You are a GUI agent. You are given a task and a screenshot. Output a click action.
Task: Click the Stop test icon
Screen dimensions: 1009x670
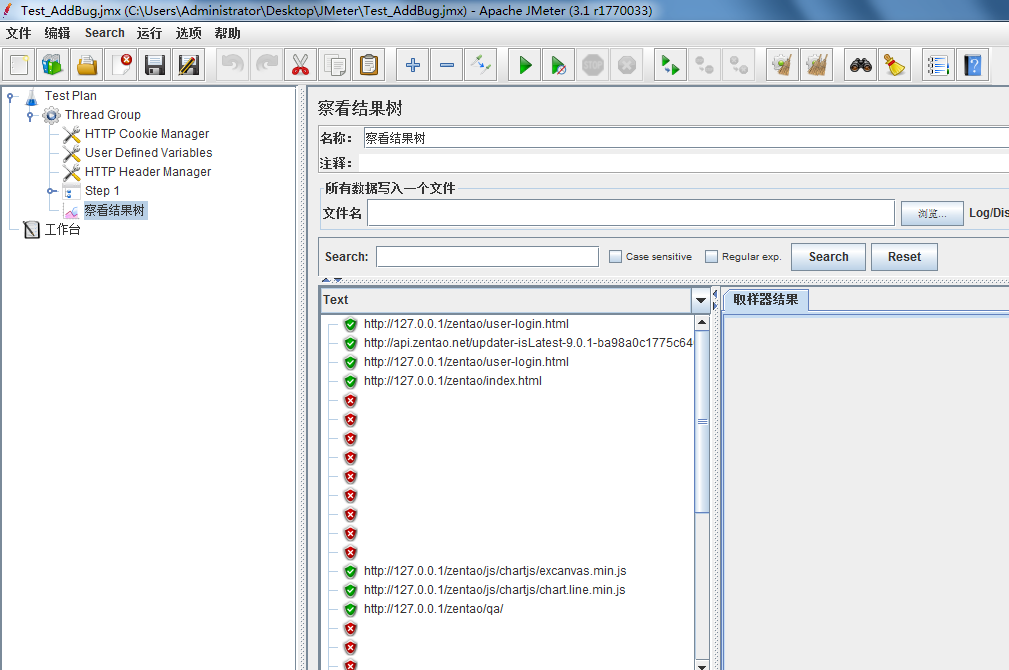[x=593, y=64]
